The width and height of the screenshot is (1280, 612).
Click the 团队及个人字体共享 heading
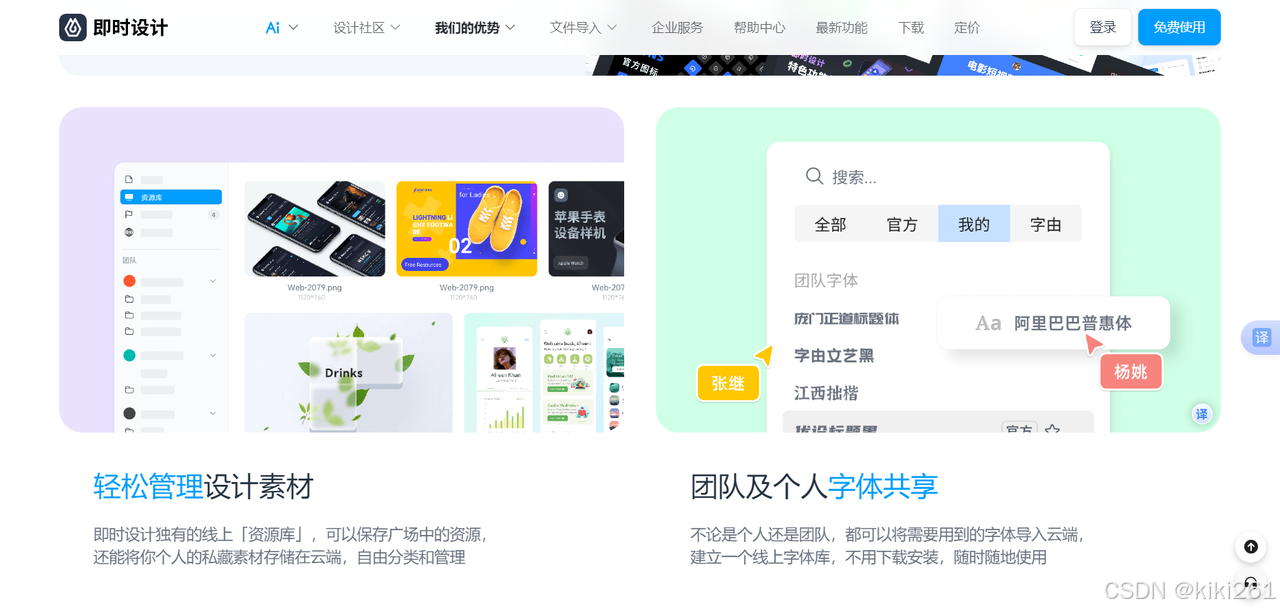click(x=814, y=487)
